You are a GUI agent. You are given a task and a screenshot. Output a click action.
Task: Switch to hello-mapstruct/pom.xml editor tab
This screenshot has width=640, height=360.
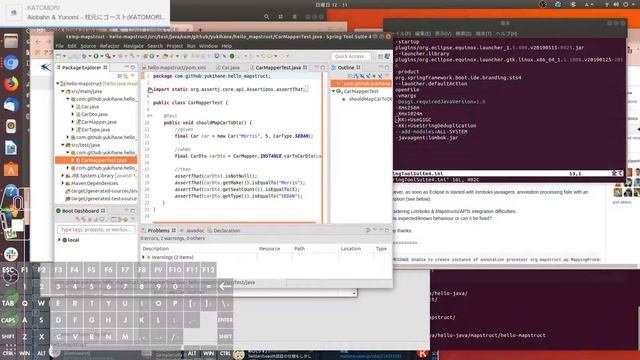point(174,67)
